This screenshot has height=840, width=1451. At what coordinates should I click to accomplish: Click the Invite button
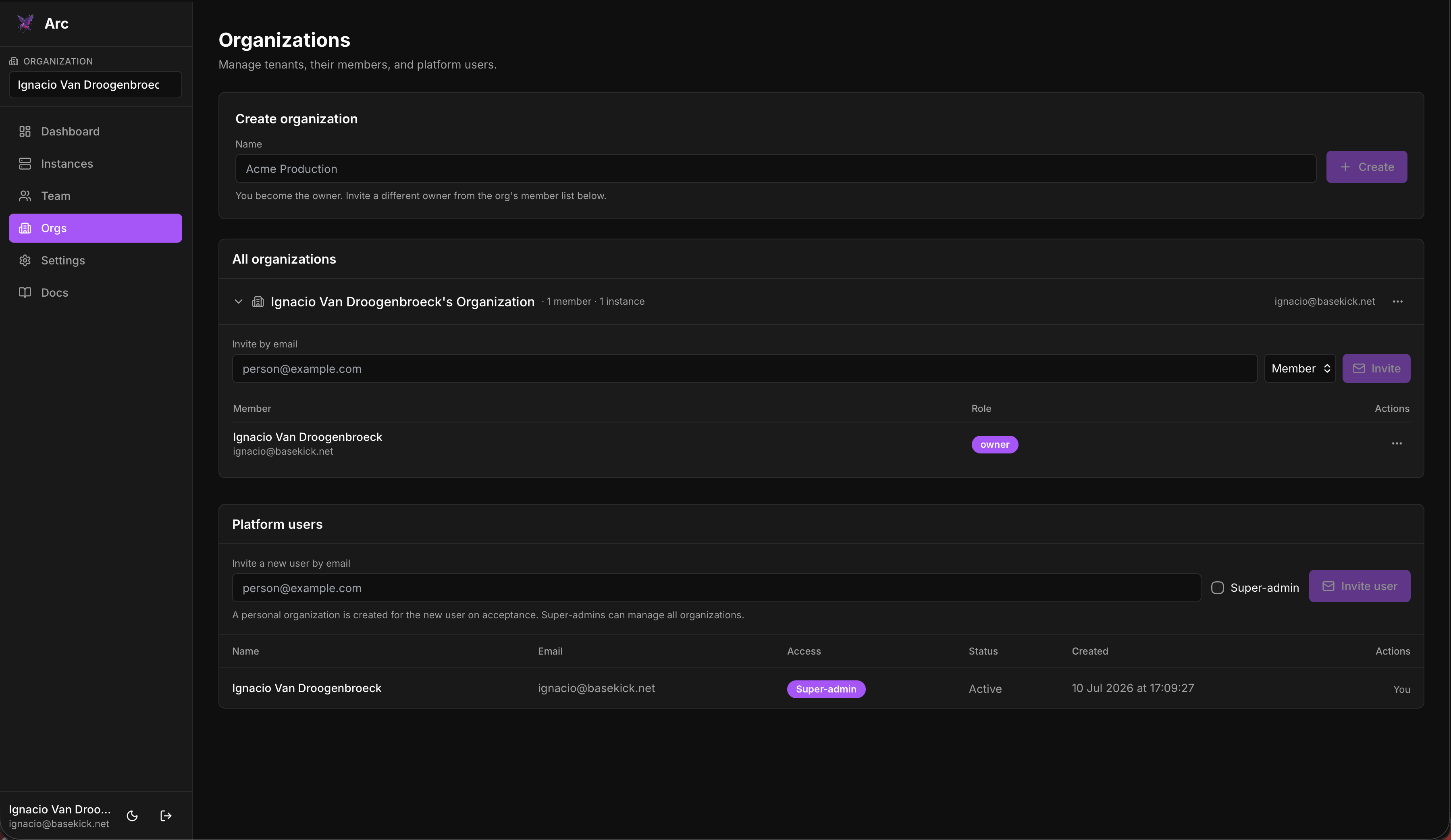click(x=1376, y=368)
